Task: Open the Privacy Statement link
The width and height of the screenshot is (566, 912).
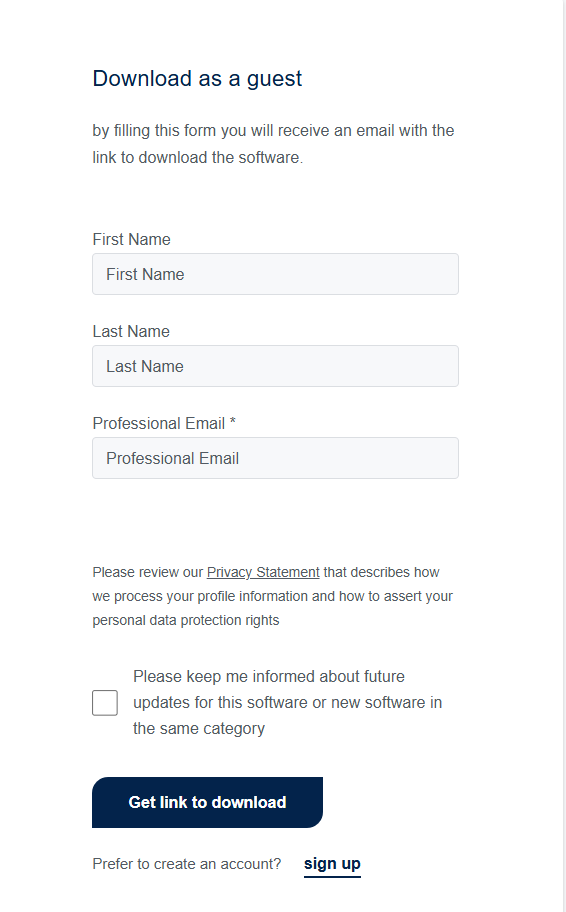Action: coord(263,572)
